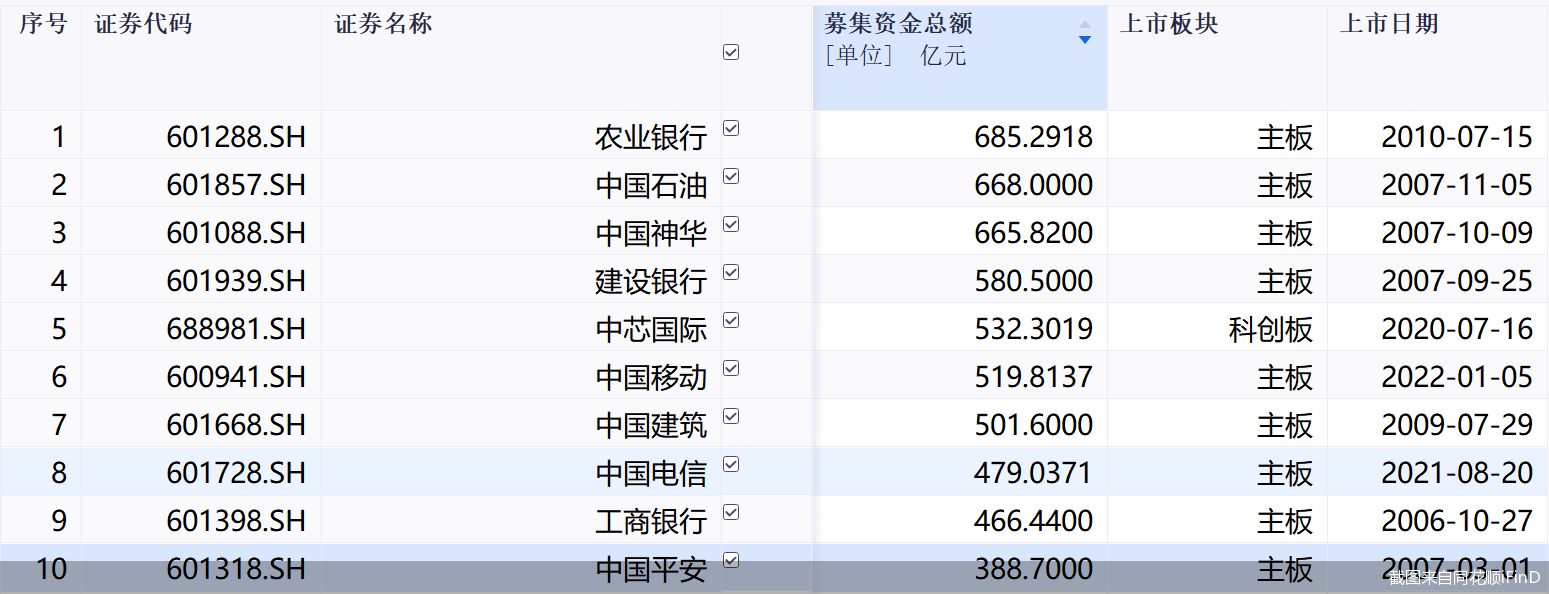1549x594 pixels.
Task: Click listing date 2010-07-15
Action: click(x=1457, y=137)
